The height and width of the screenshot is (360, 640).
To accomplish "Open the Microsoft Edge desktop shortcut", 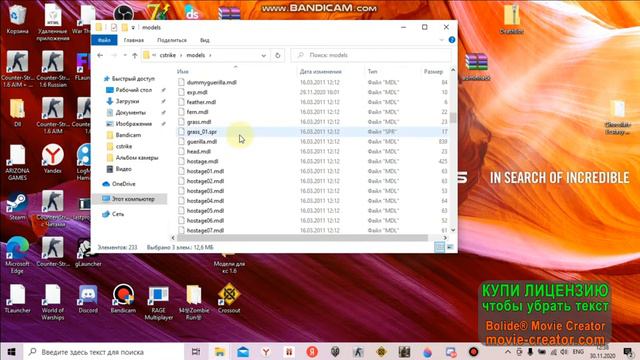I will pos(17,256).
